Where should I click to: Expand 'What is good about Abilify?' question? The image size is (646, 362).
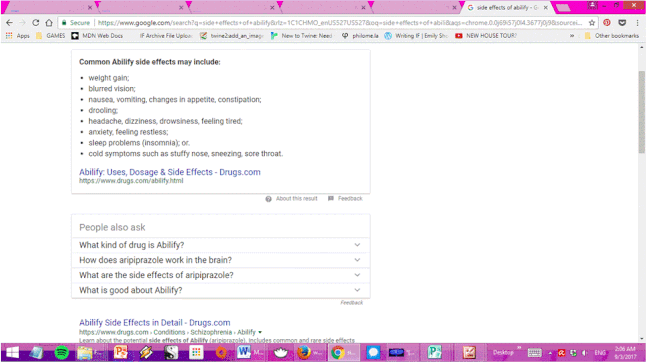click(221, 290)
